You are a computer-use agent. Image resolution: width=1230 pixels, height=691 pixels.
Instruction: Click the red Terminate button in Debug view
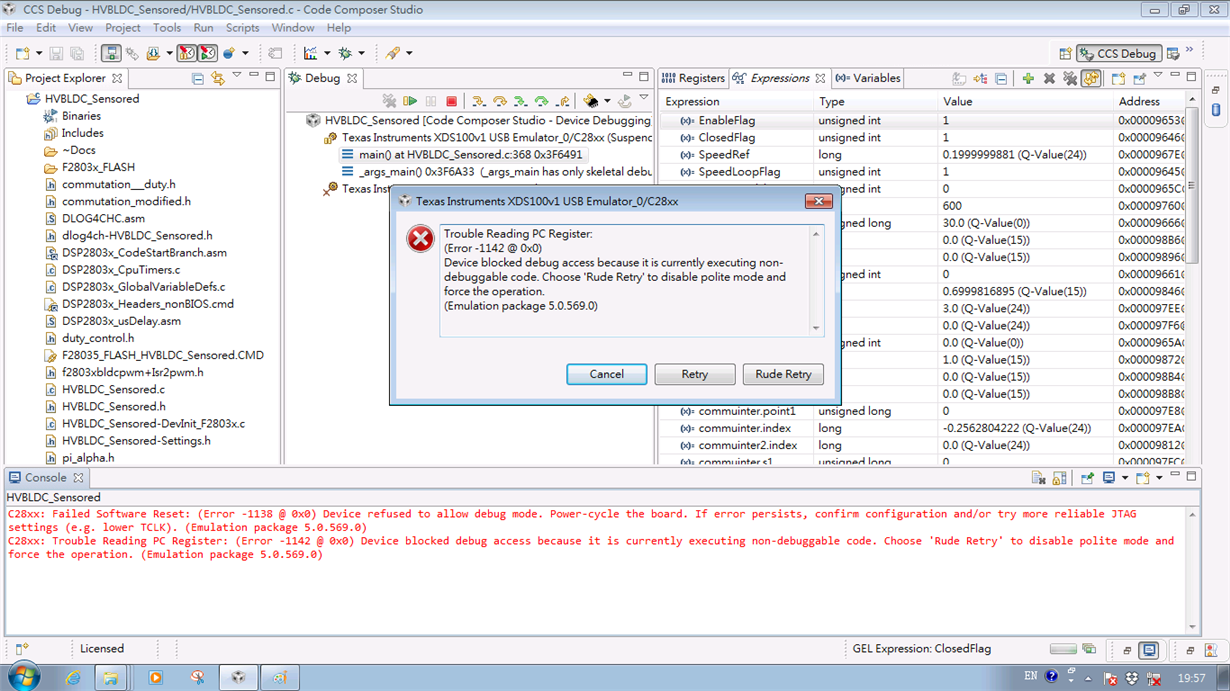tap(452, 101)
